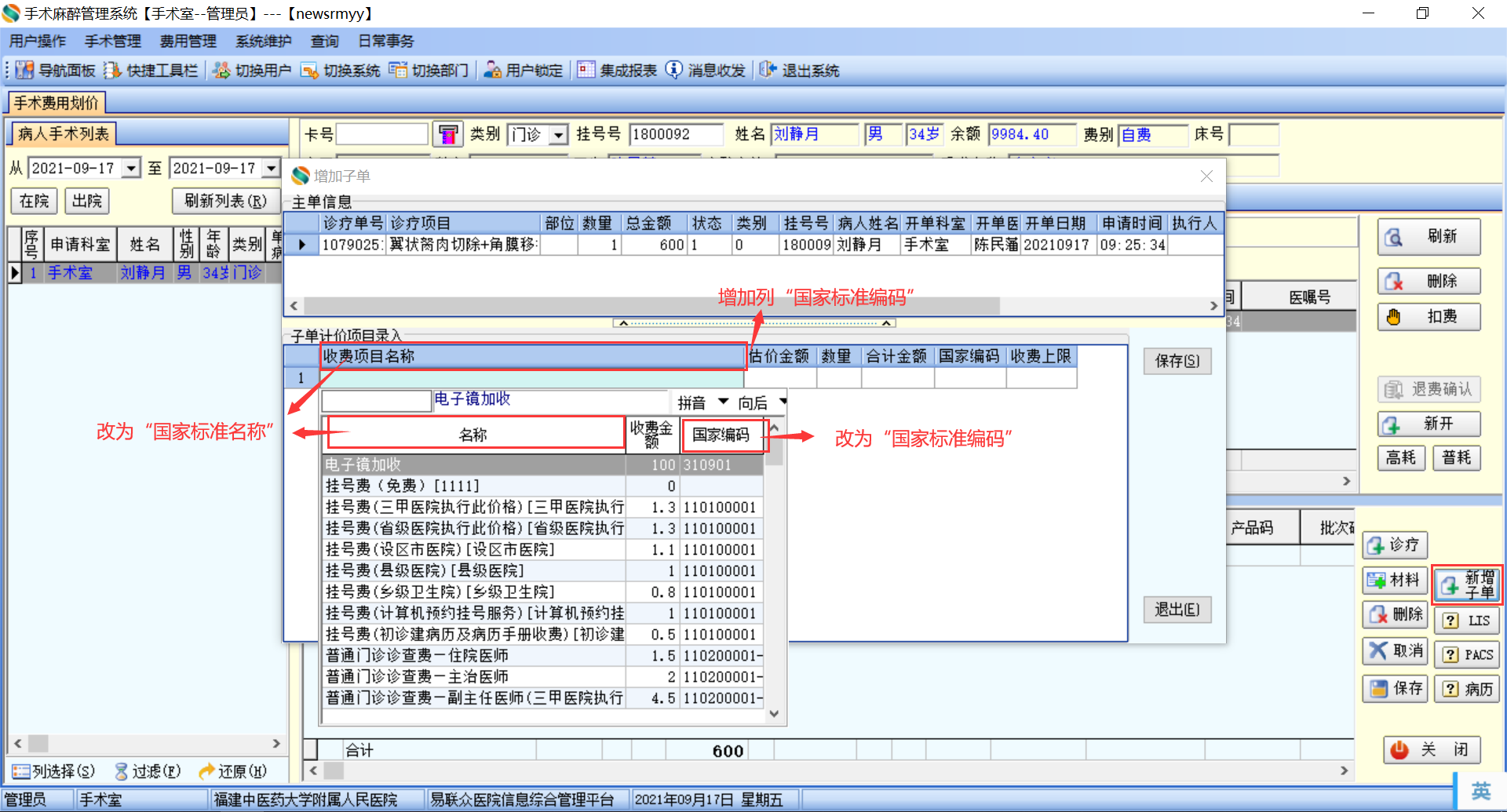Open the 消息收发 messaging icon

(x=673, y=71)
